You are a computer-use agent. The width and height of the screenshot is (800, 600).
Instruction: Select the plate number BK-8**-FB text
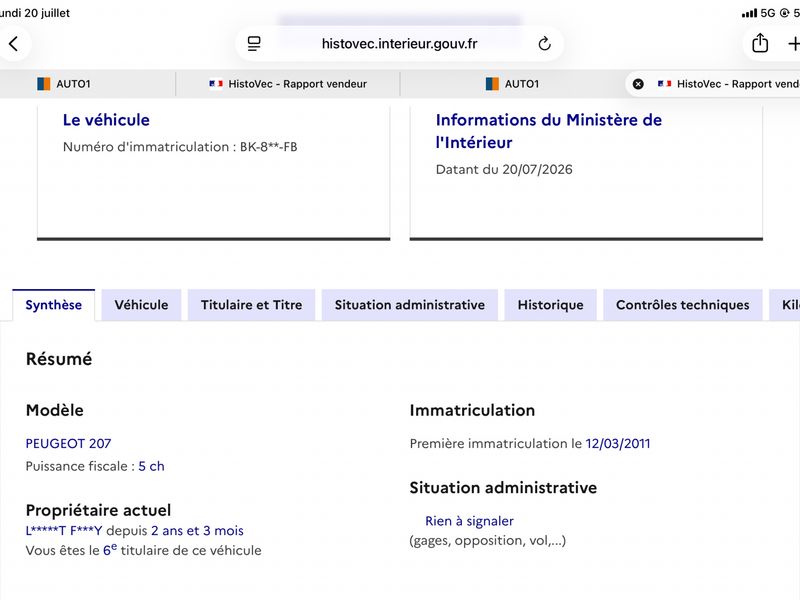click(268, 147)
